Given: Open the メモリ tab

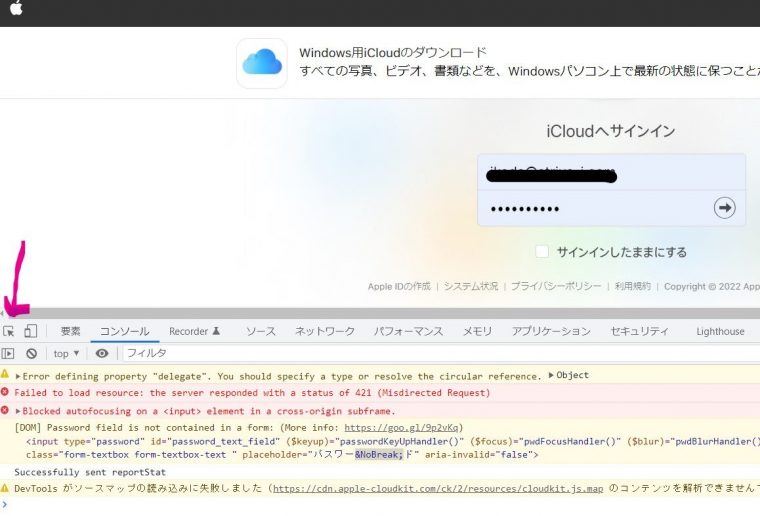Looking at the screenshot, I should tap(477, 331).
